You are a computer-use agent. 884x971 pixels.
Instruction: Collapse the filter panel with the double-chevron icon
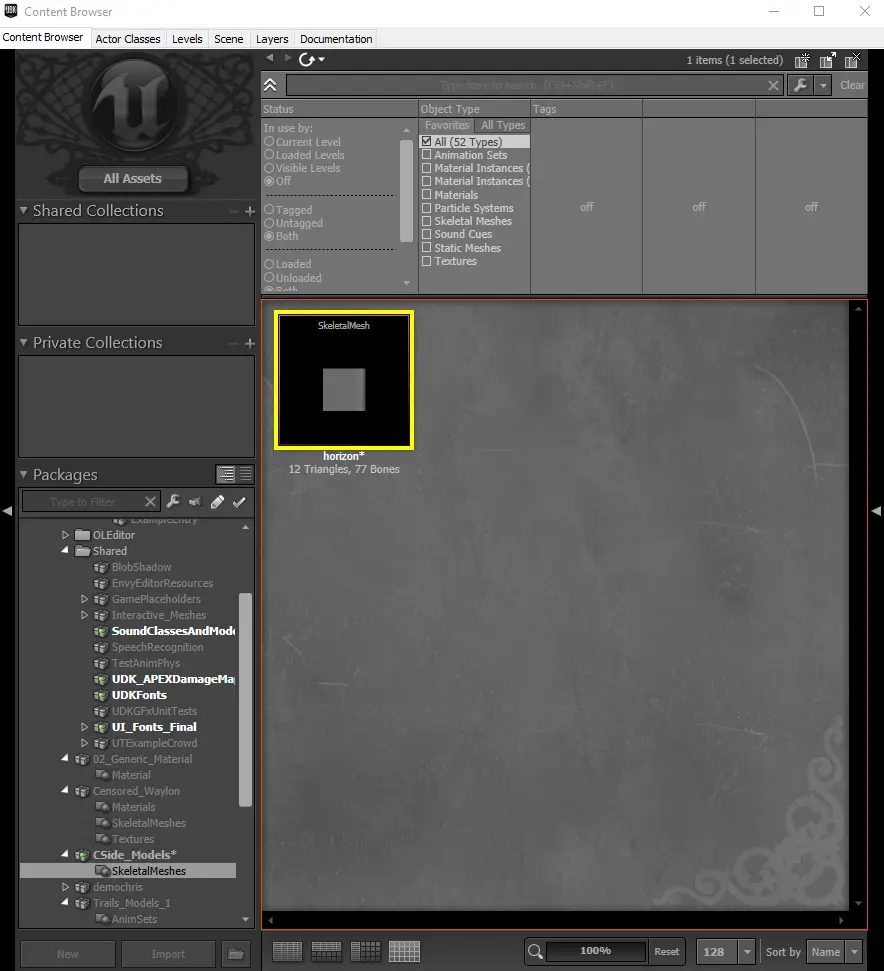271,85
